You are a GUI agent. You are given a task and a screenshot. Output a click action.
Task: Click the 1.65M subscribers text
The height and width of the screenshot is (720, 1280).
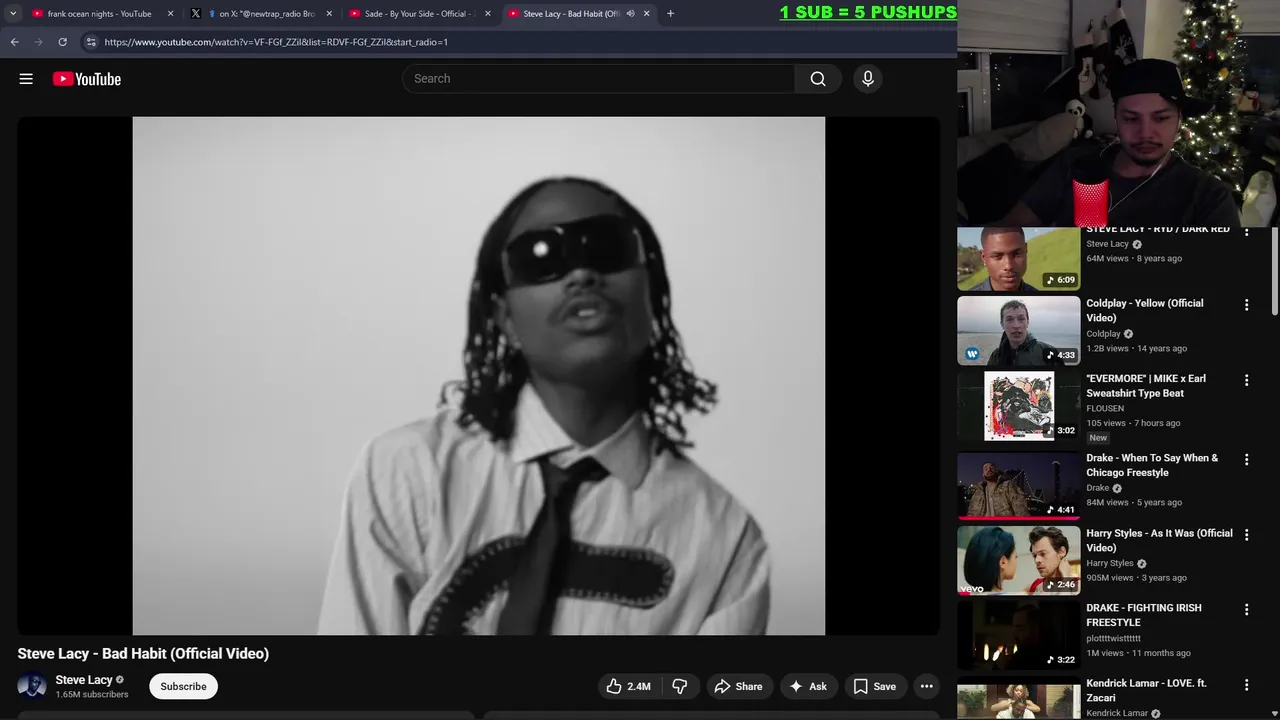pyautogui.click(x=92, y=694)
